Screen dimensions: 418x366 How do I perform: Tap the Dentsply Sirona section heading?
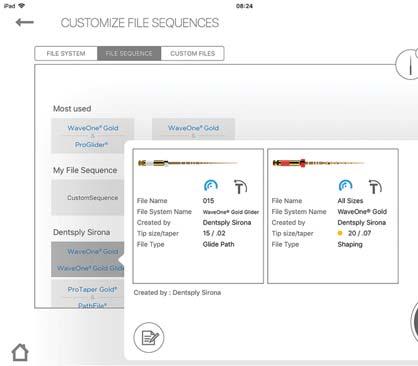tap(81, 232)
